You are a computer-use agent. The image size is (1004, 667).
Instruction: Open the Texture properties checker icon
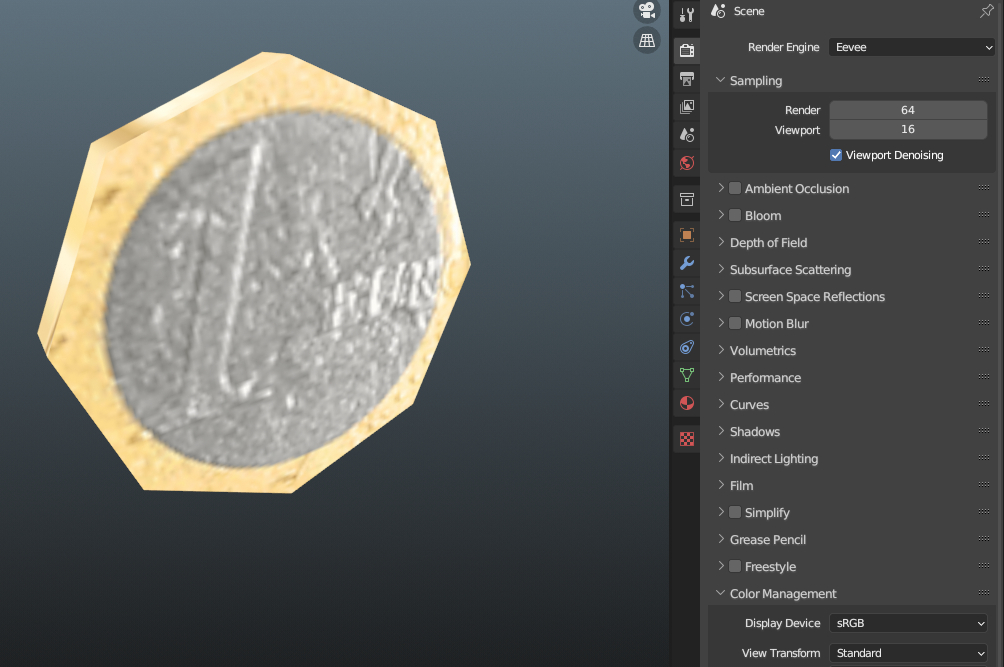tap(686, 438)
